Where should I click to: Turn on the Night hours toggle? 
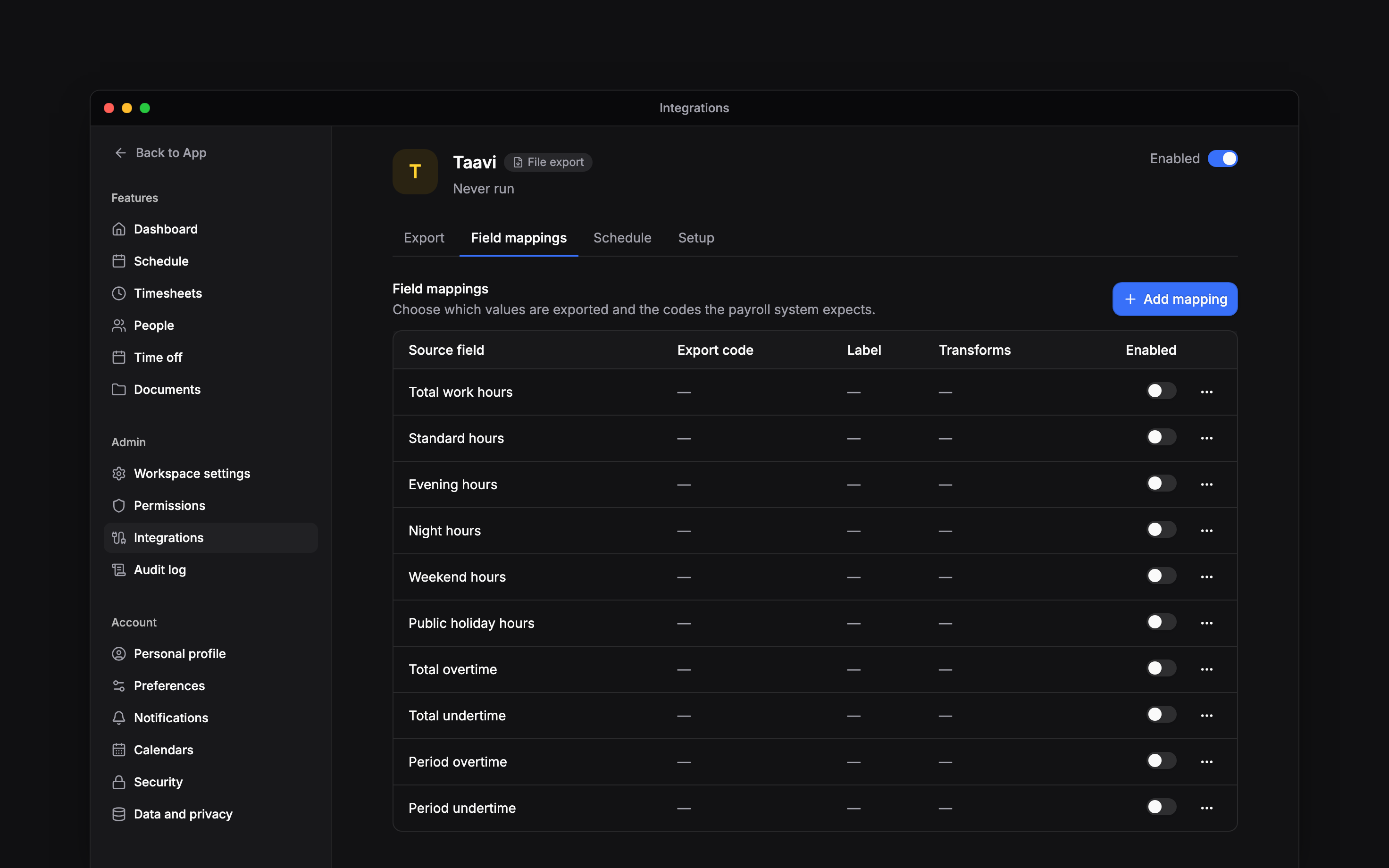coord(1162,530)
